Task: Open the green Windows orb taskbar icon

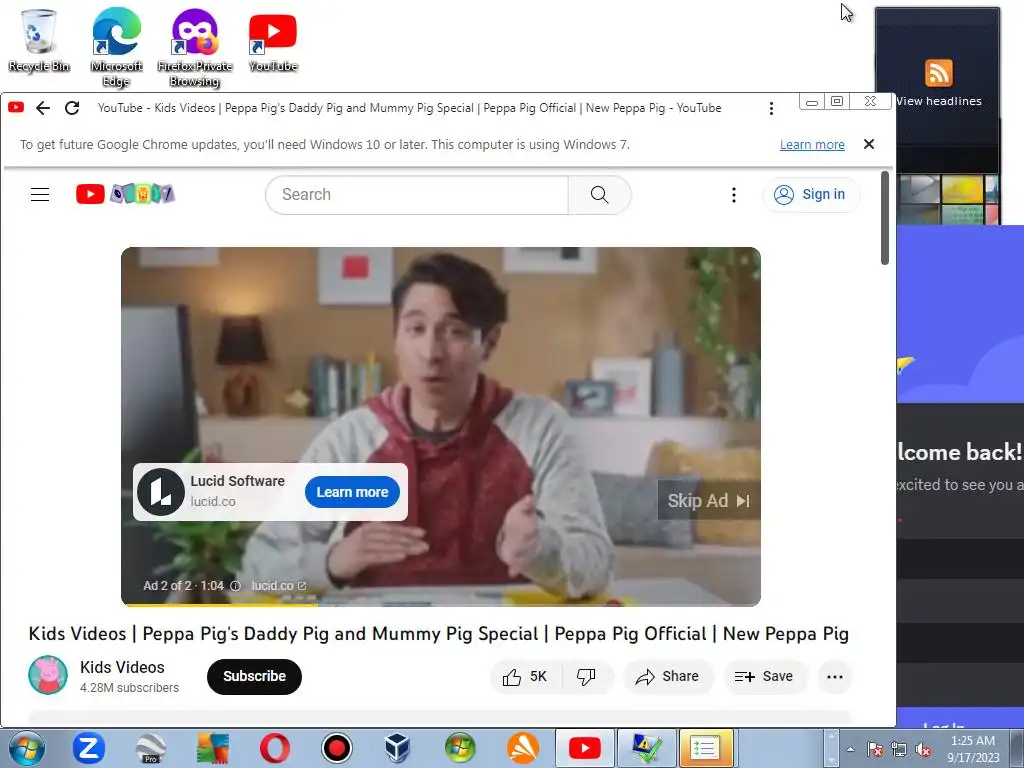Action: [460, 748]
